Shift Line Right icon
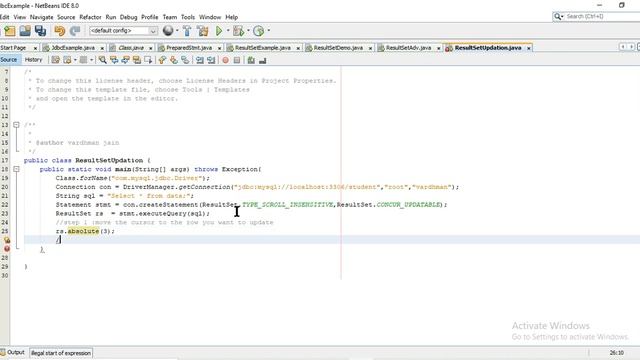 [211, 60]
